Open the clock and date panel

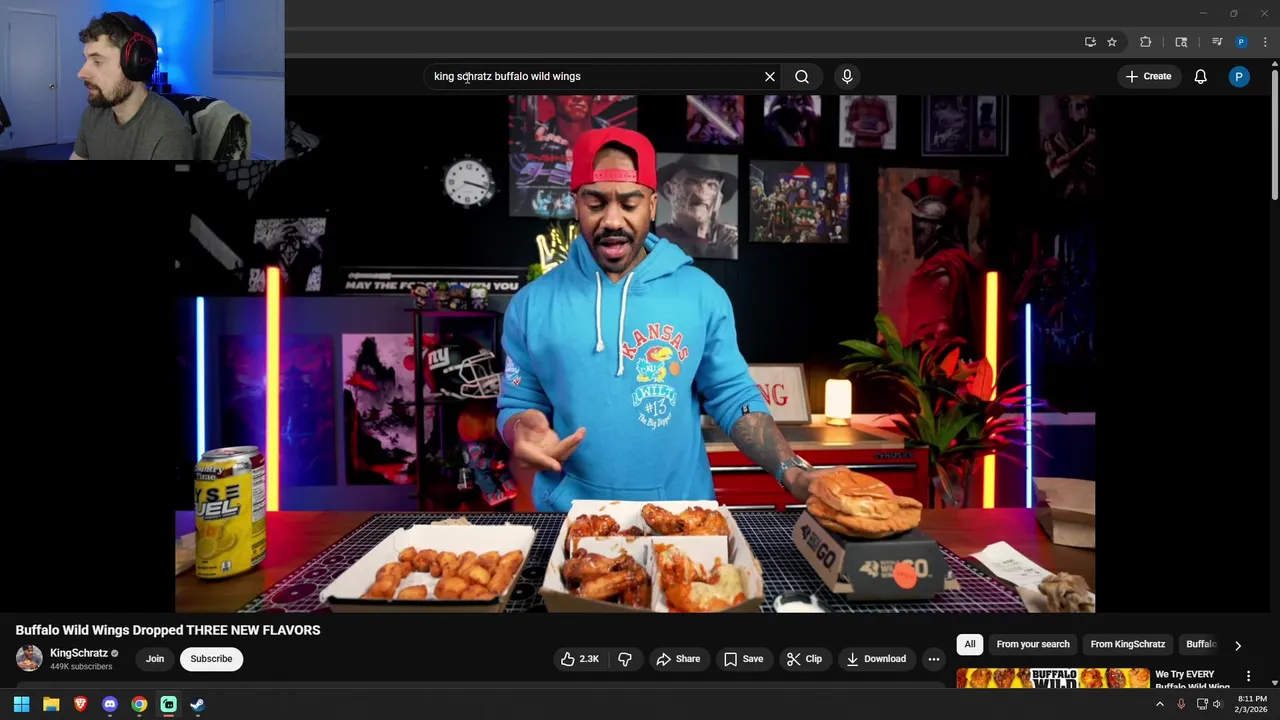[1251, 704]
